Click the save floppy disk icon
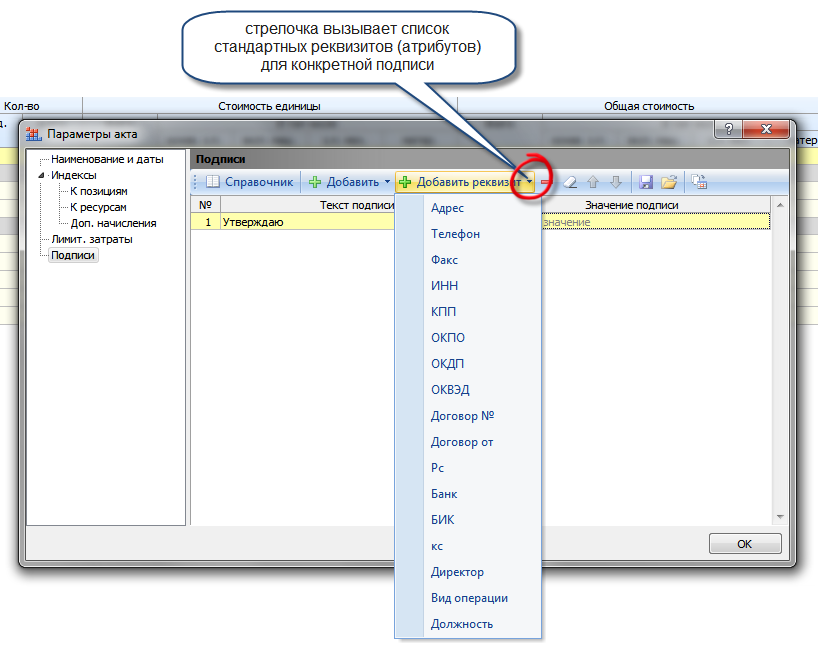 (x=646, y=182)
